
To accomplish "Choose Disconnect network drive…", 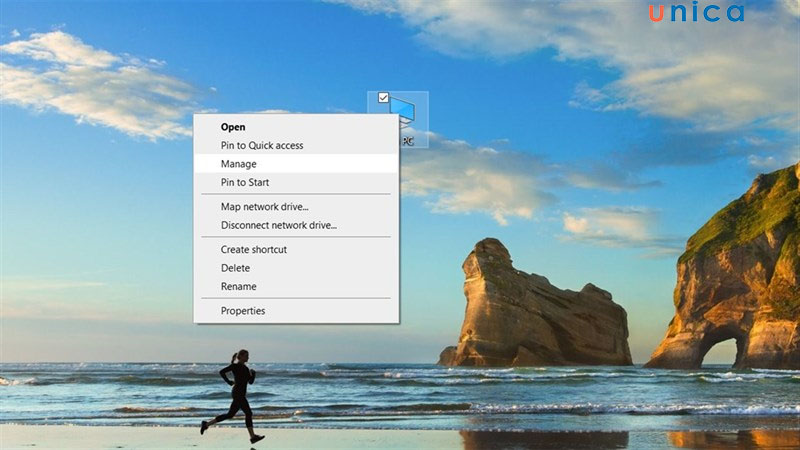I will click(x=296, y=225).
